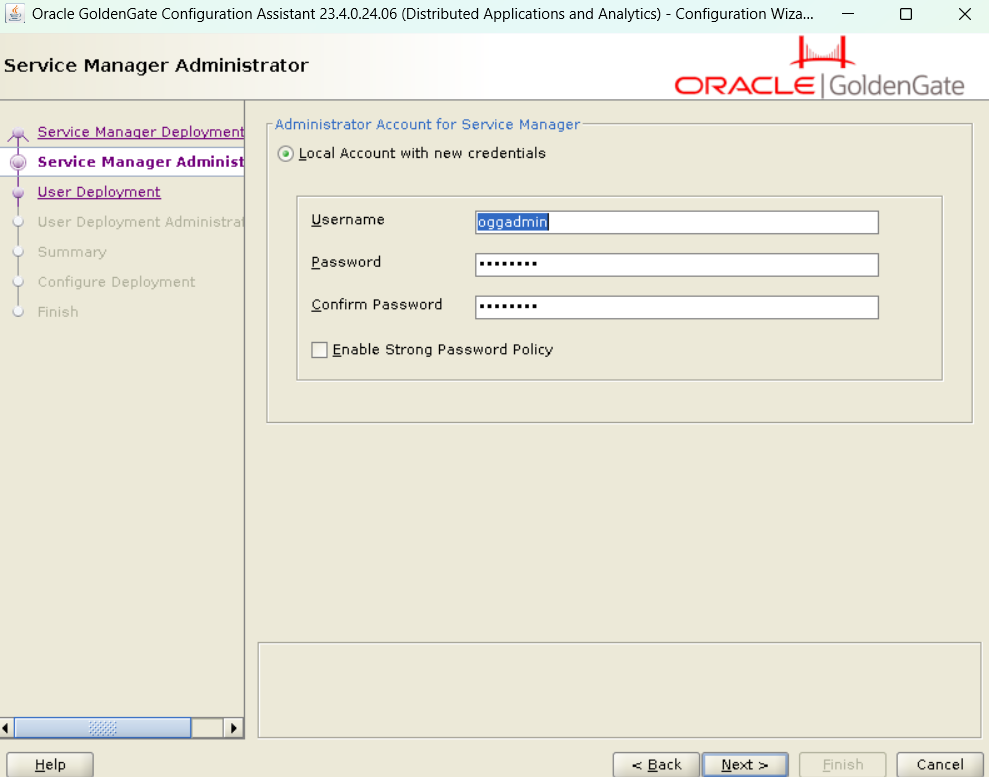Click the Username input field
This screenshot has height=777, width=989.
676,222
